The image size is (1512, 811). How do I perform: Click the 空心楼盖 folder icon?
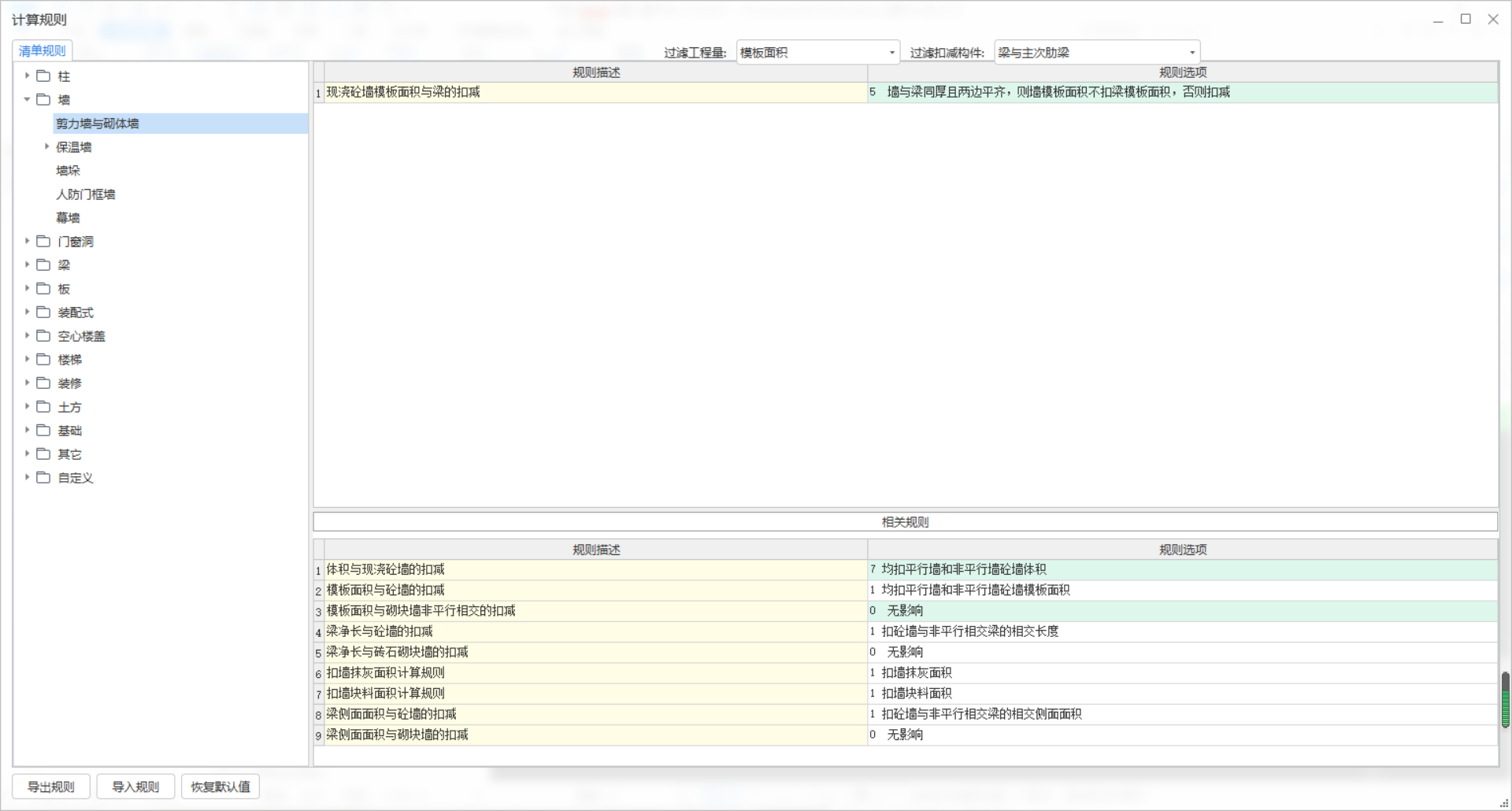coord(43,335)
